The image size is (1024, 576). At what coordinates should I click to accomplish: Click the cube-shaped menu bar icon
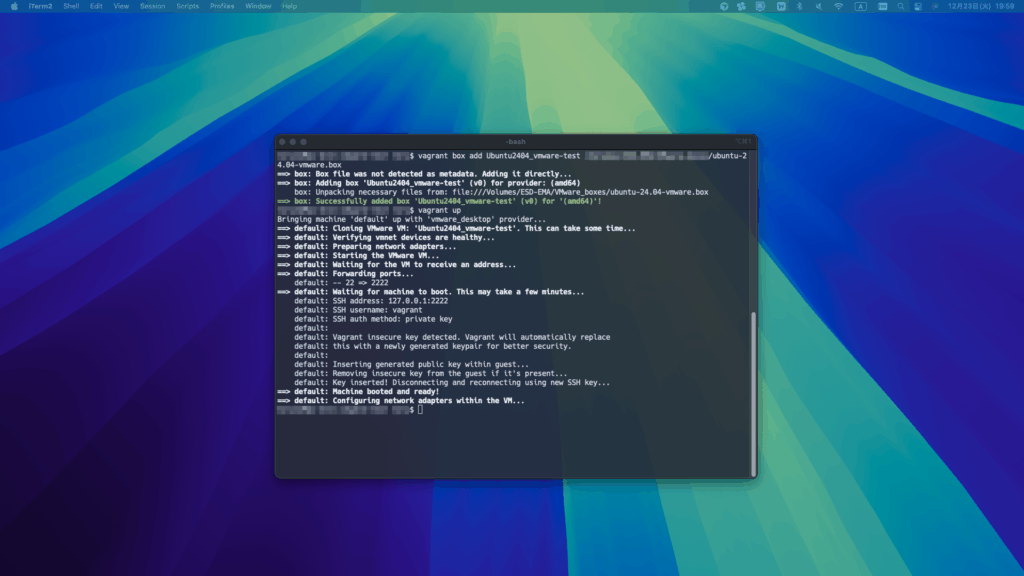pos(724,6)
